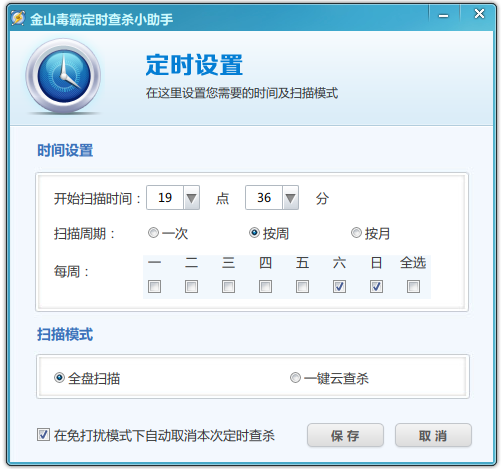
Task: Click the 扫描周期 label
Action: [84, 234]
